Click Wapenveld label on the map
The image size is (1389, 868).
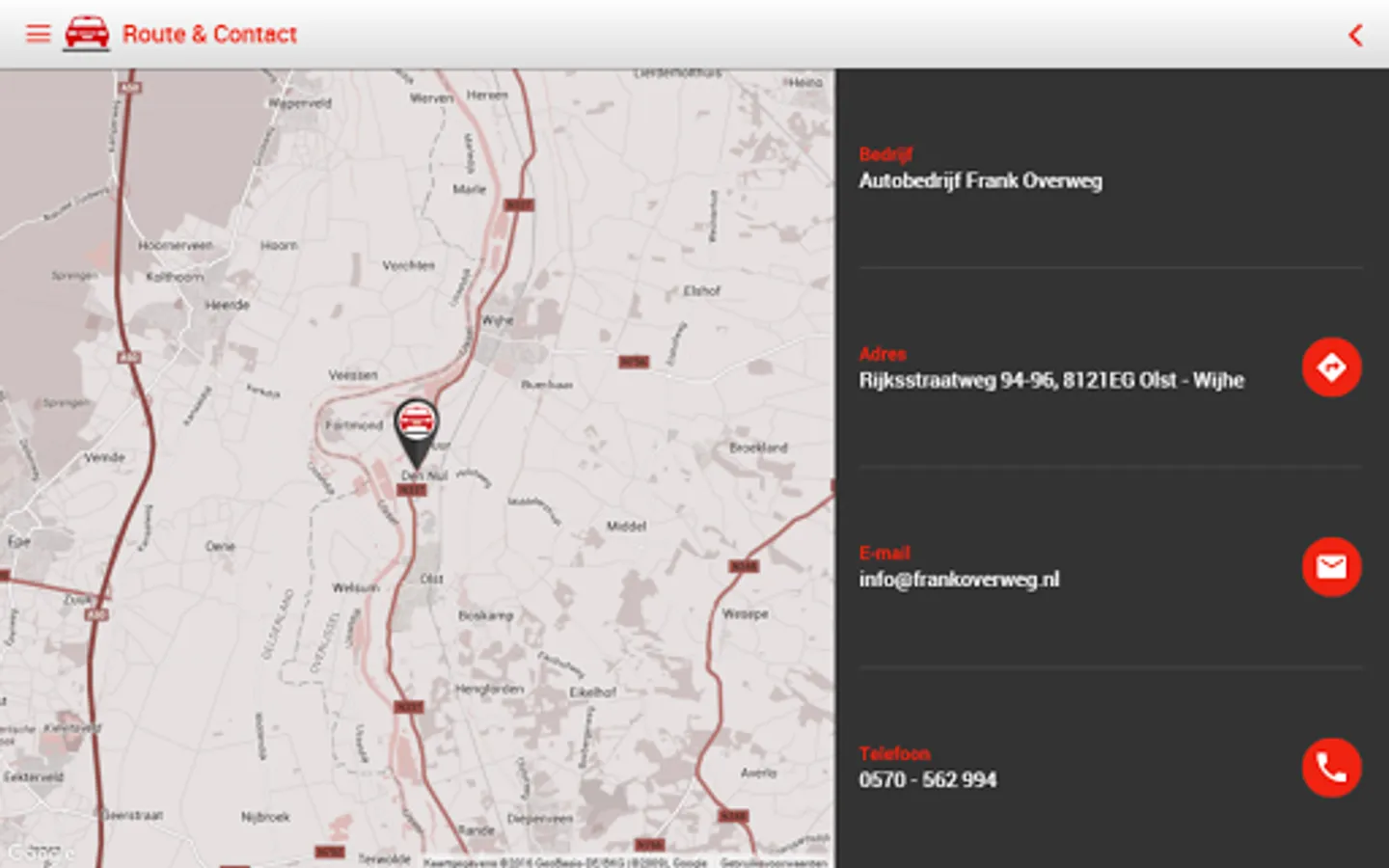point(300,103)
